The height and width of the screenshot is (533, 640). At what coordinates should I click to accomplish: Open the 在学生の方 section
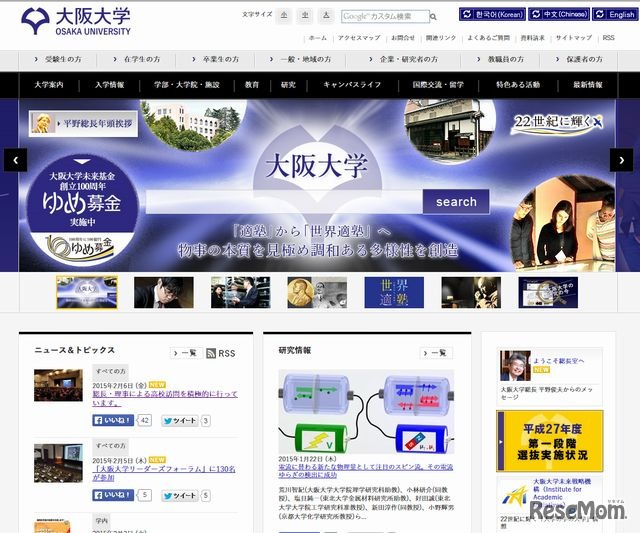(137, 60)
